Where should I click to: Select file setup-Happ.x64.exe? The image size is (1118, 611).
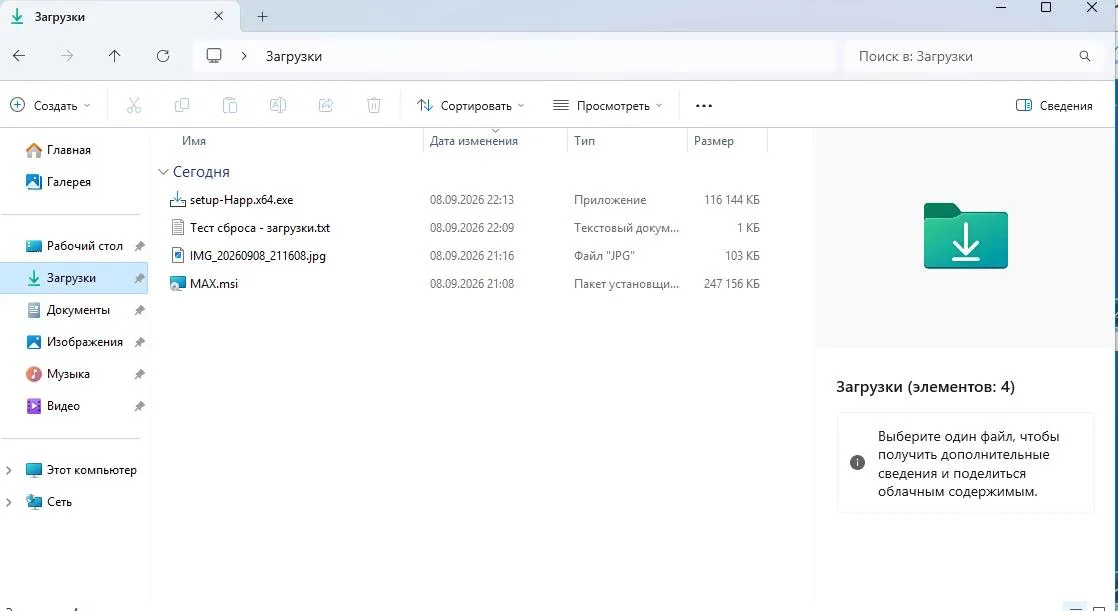click(x=241, y=200)
